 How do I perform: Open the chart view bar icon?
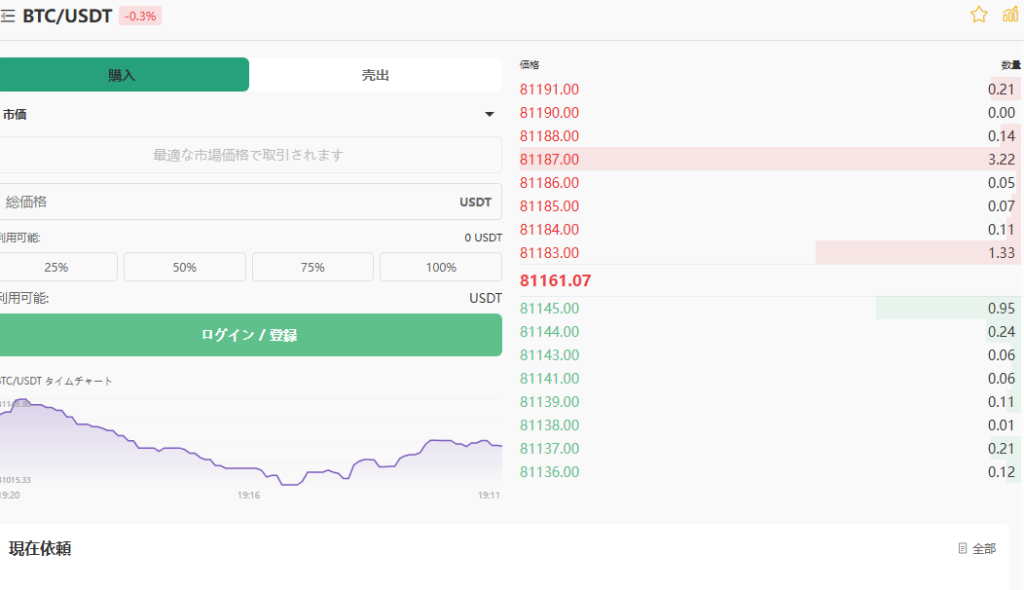point(1010,14)
